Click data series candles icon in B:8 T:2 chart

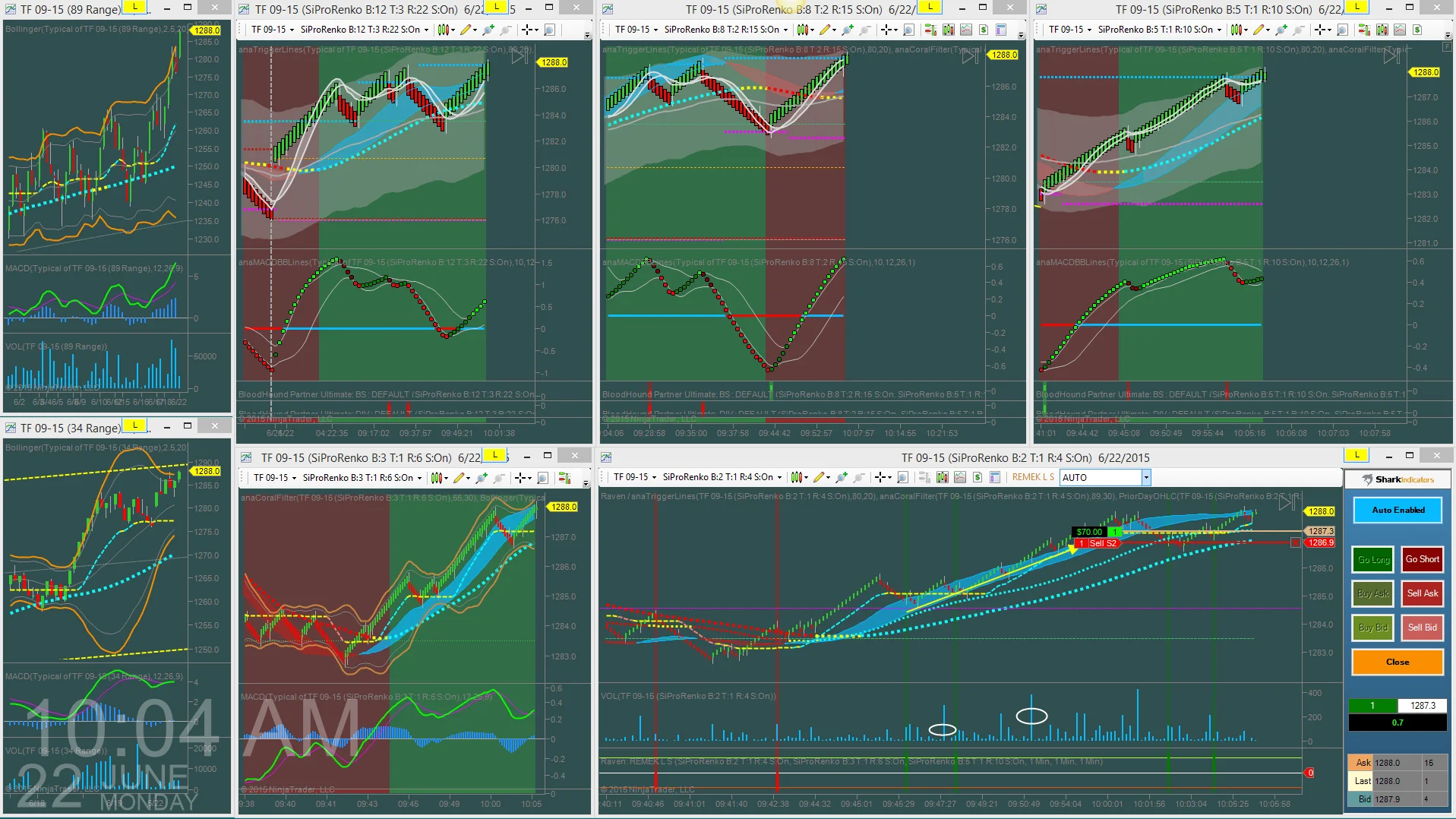(x=948, y=30)
